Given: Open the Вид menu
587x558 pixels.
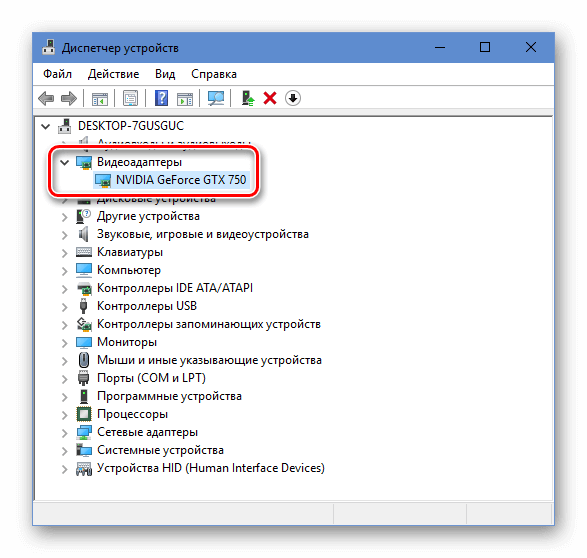Looking at the screenshot, I should pos(165,74).
